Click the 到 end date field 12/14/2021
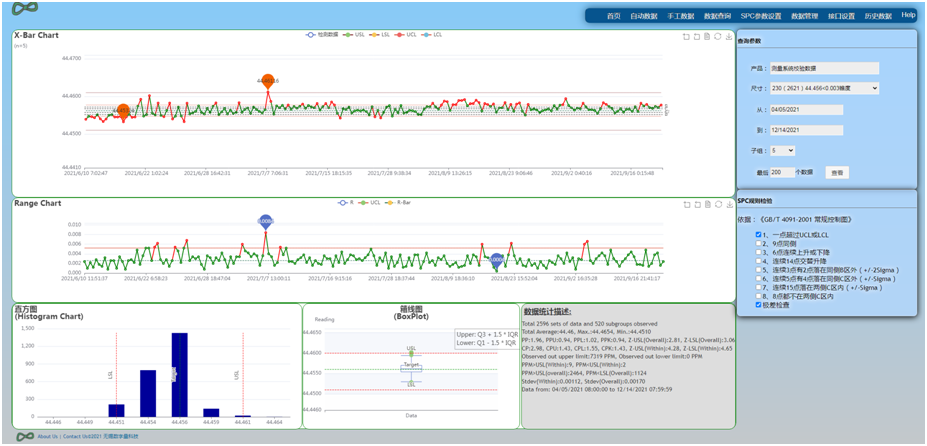The width and height of the screenshot is (927, 446). click(x=806, y=130)
